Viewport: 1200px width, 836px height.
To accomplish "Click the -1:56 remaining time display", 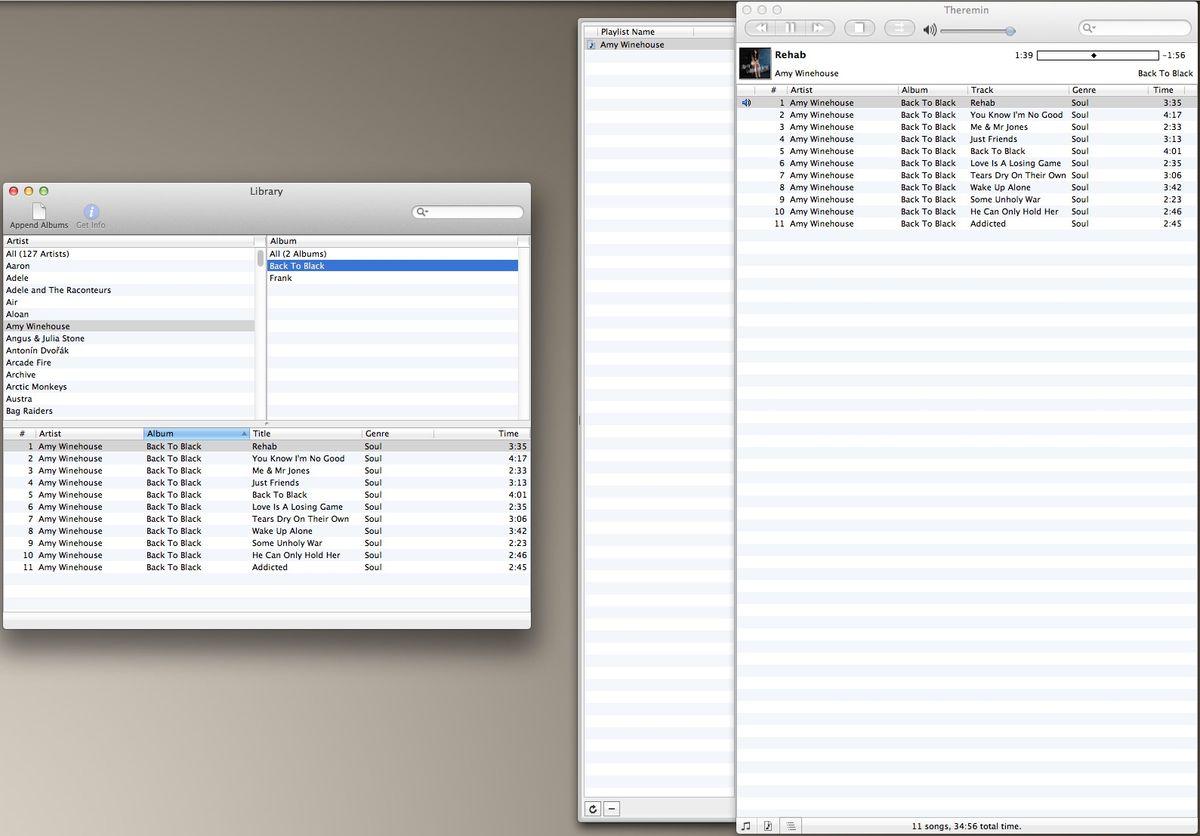I will coord(1174,56).
